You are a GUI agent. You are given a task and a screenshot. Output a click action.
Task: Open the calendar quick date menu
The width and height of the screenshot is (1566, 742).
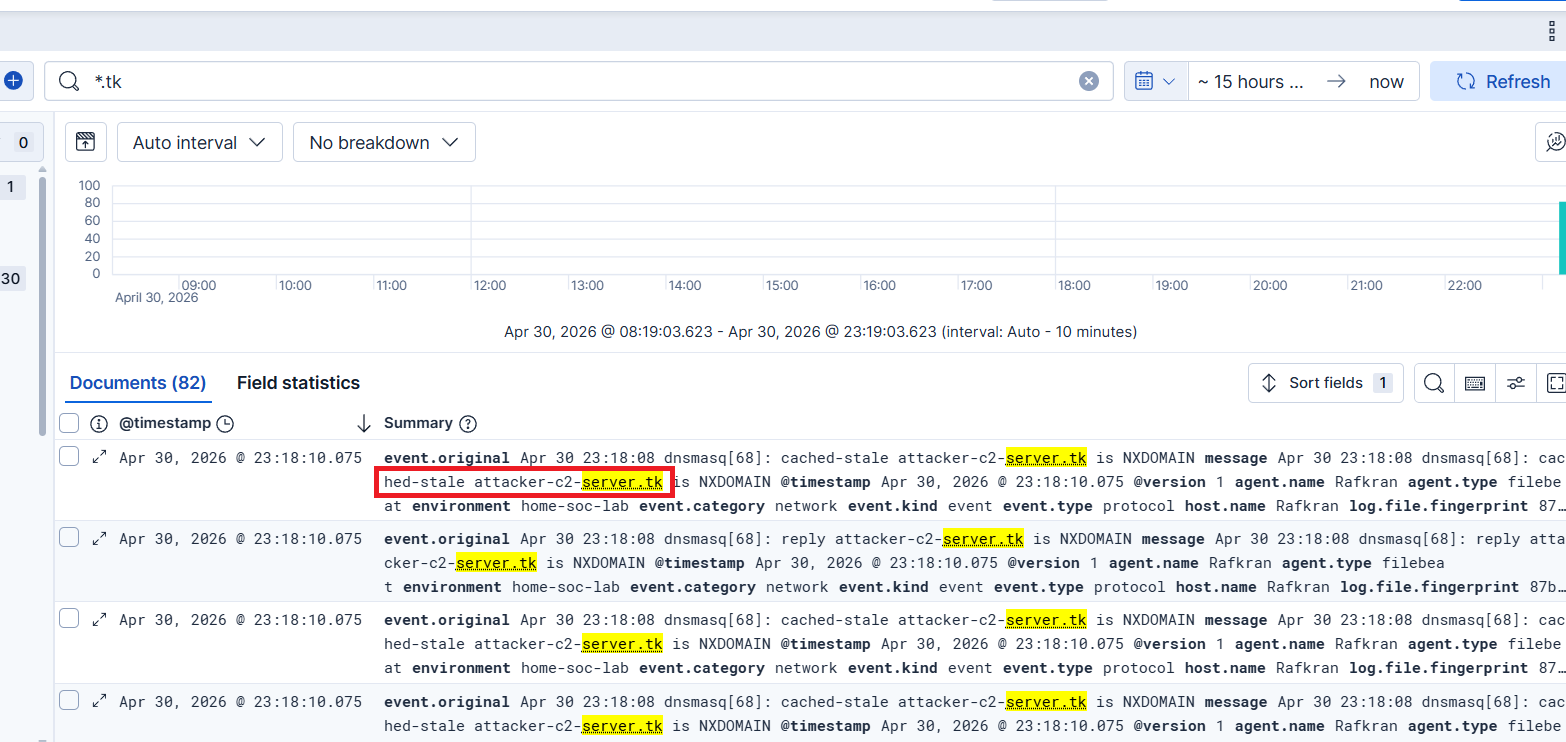(x=1156, y=81)
